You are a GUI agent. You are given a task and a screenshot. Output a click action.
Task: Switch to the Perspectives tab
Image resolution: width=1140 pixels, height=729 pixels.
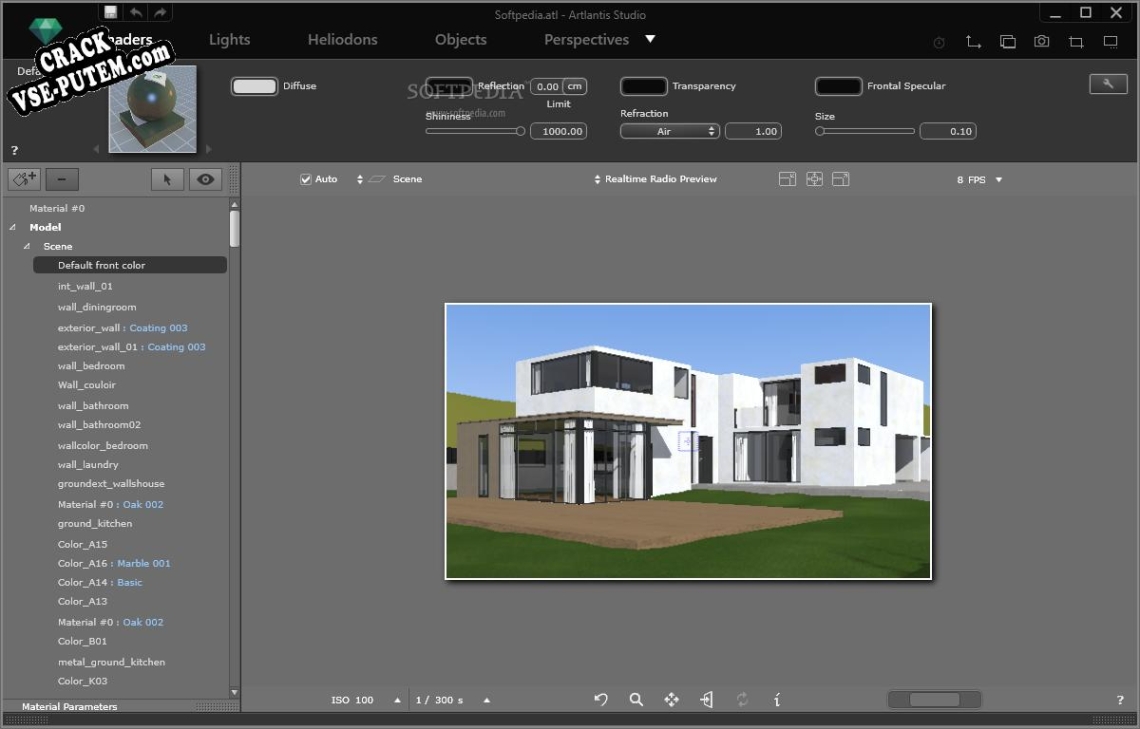click(x=587, y=39)
